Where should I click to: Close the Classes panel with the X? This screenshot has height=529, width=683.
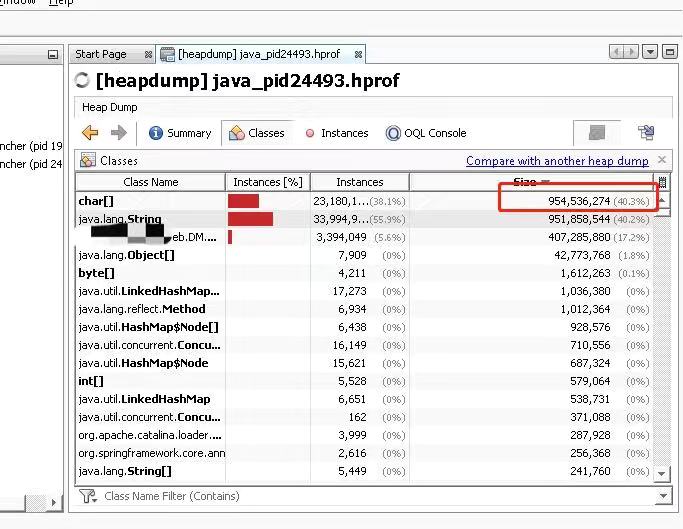point(662,160)
